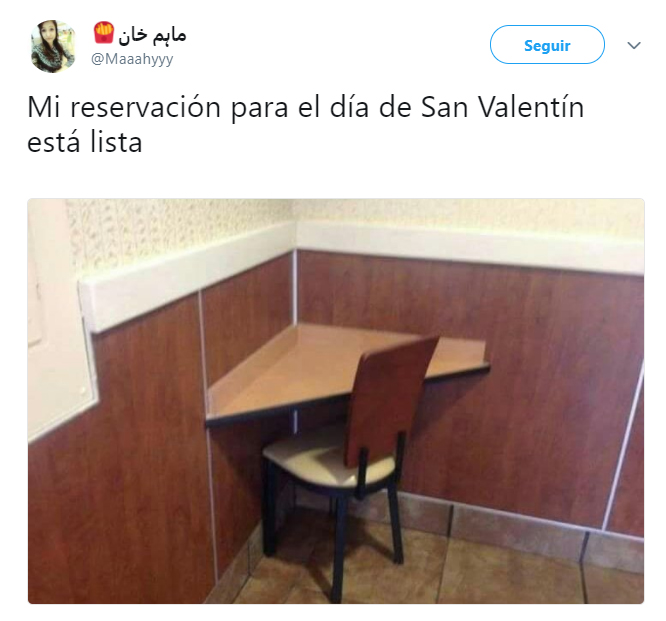This screenshot has width=666, height=621.
Task: Click the word "Mi" starting the tweet
Action: [x=44, y=107]
